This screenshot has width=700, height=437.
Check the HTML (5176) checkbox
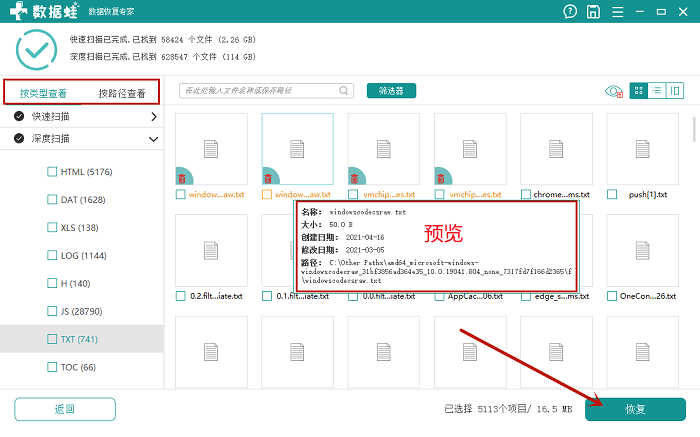click(x=52, y=172)
